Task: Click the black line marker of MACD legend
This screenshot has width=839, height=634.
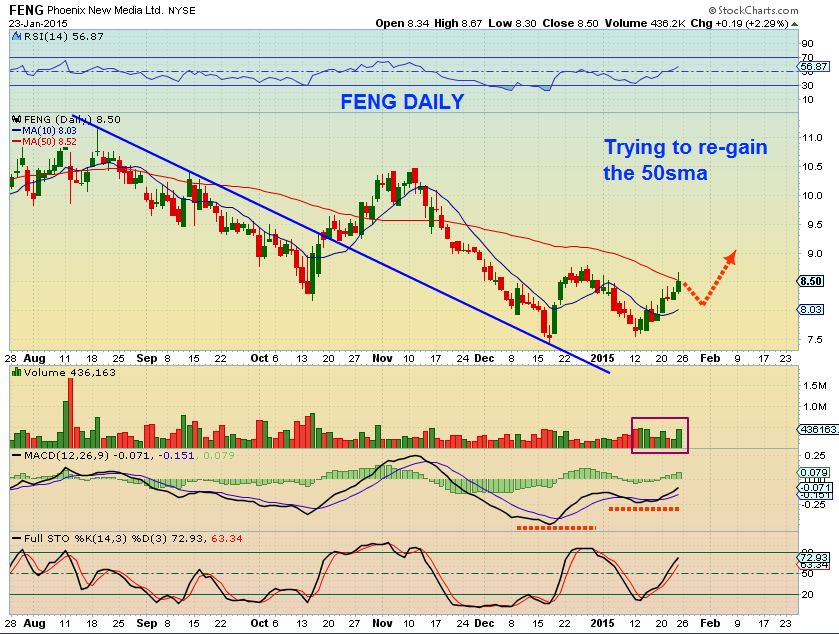Action: pyautogui.click(x=17, y=455)
